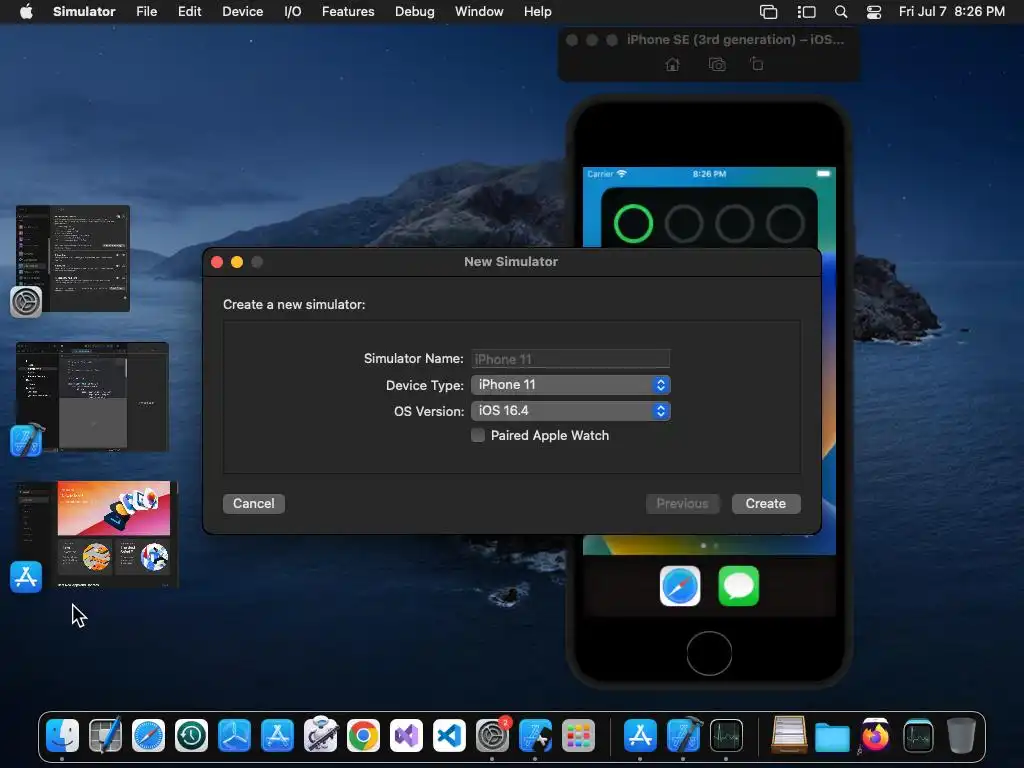Viewport: 1024px width, 768px height.
Task: Open Control Center from menu bar
Action: (x=874, y=12)
